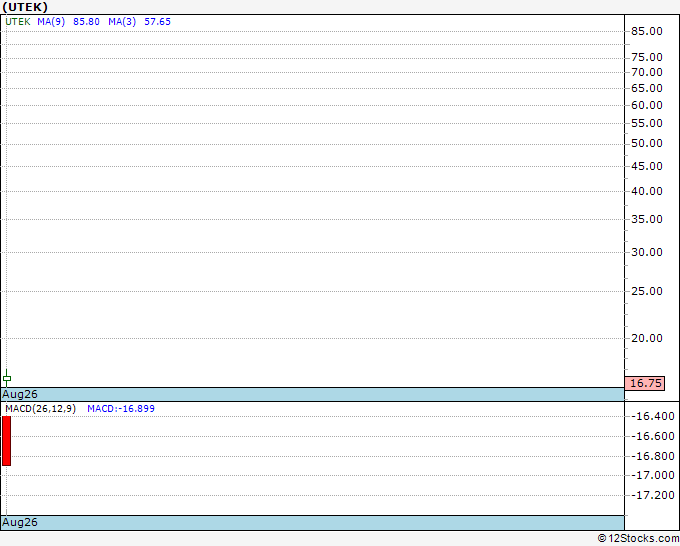Click the 40.00 price axis label

(x=647, y=191)
